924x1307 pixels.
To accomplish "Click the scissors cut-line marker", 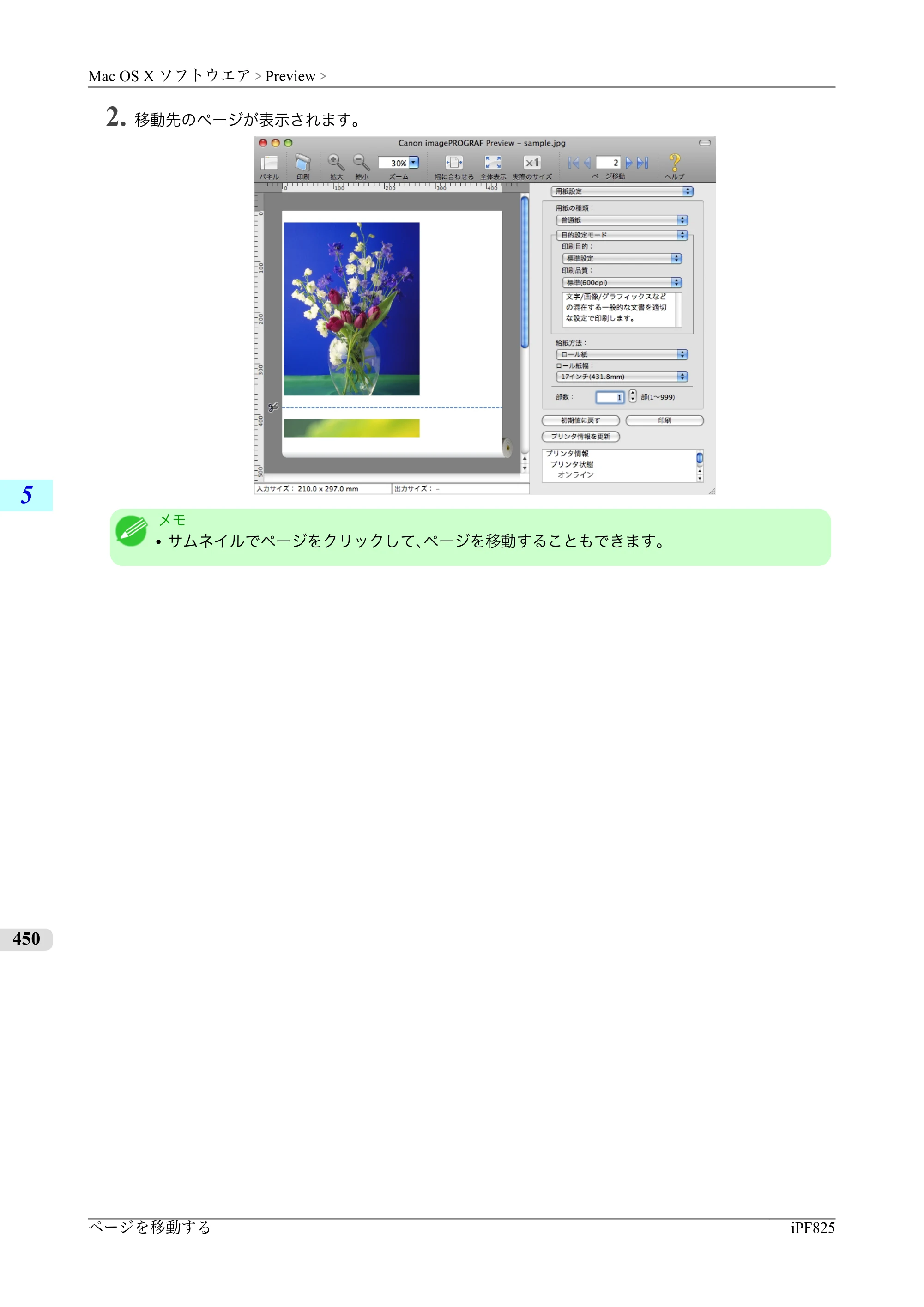I will (273, 407).
